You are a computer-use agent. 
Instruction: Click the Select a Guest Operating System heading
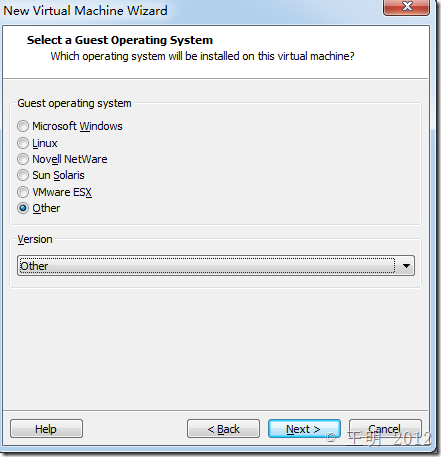point(120,40)
